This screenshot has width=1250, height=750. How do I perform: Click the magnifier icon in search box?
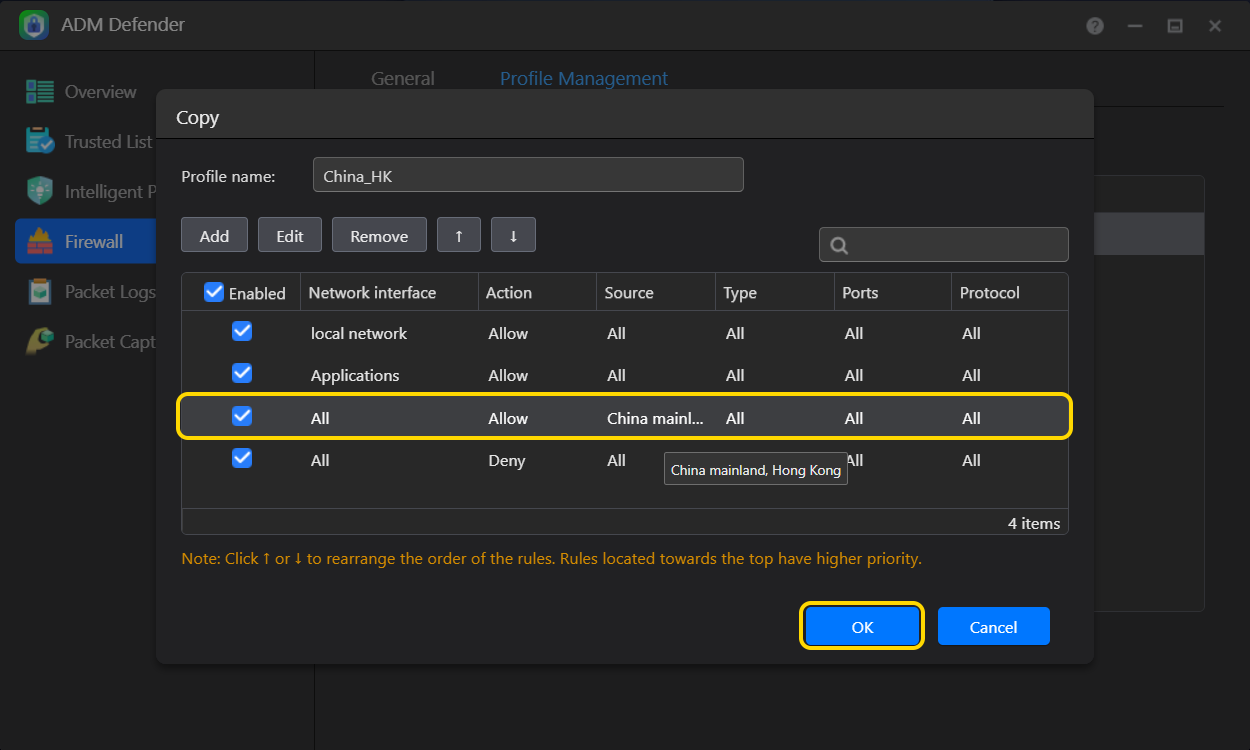click(840, 245)
